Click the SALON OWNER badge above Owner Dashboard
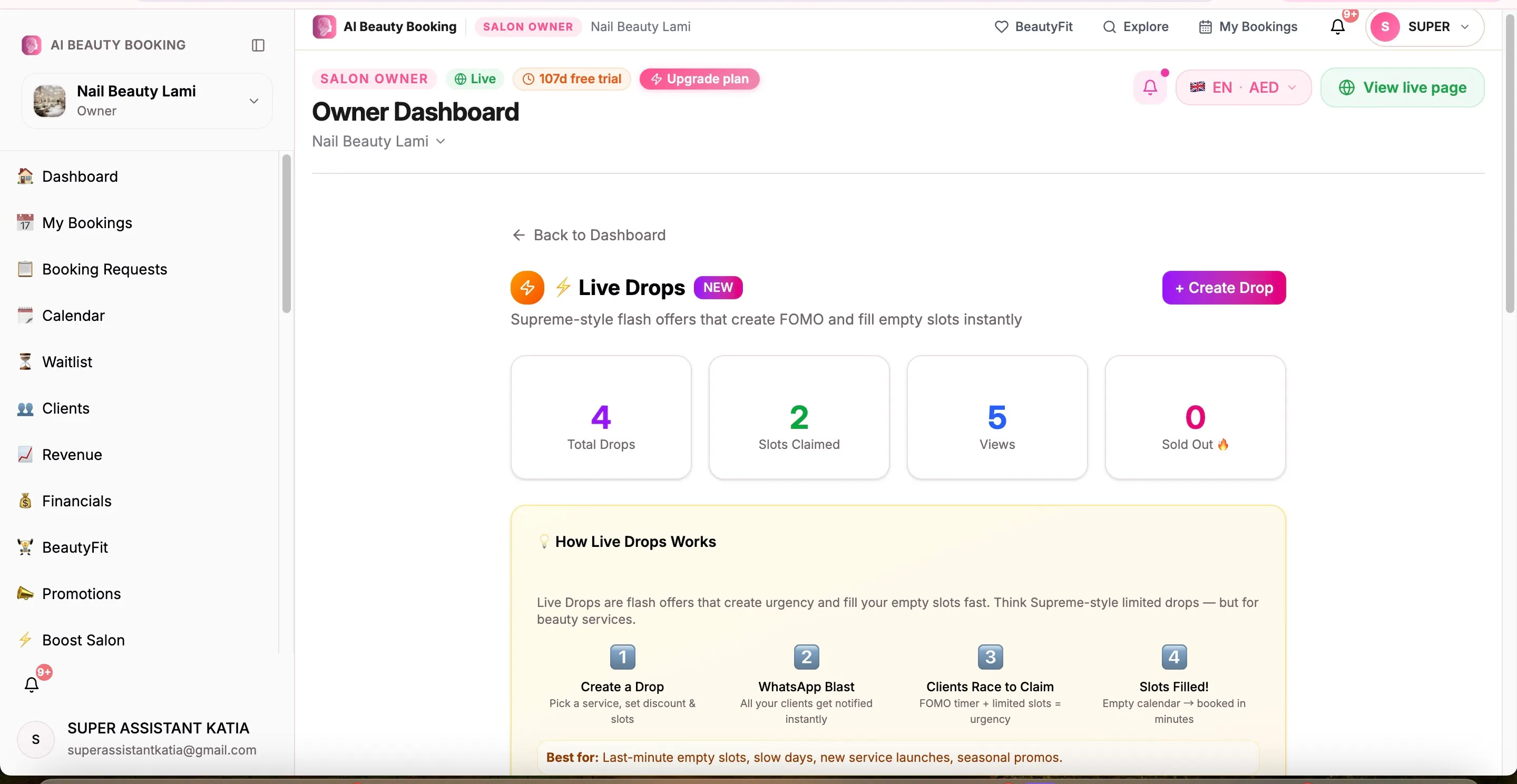Screen dimensions: 1517x784 coord(374,79)
